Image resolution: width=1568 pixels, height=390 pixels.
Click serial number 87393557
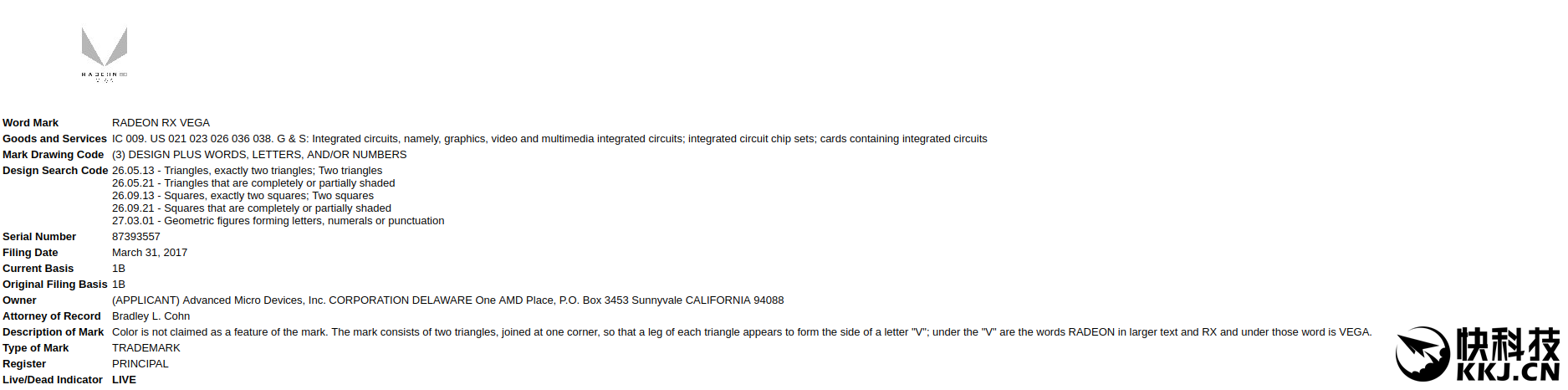[136, 237]
